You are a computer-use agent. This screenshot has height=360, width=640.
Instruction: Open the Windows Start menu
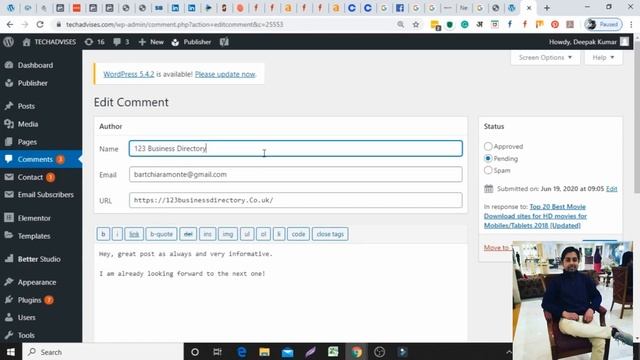(11, 352)
